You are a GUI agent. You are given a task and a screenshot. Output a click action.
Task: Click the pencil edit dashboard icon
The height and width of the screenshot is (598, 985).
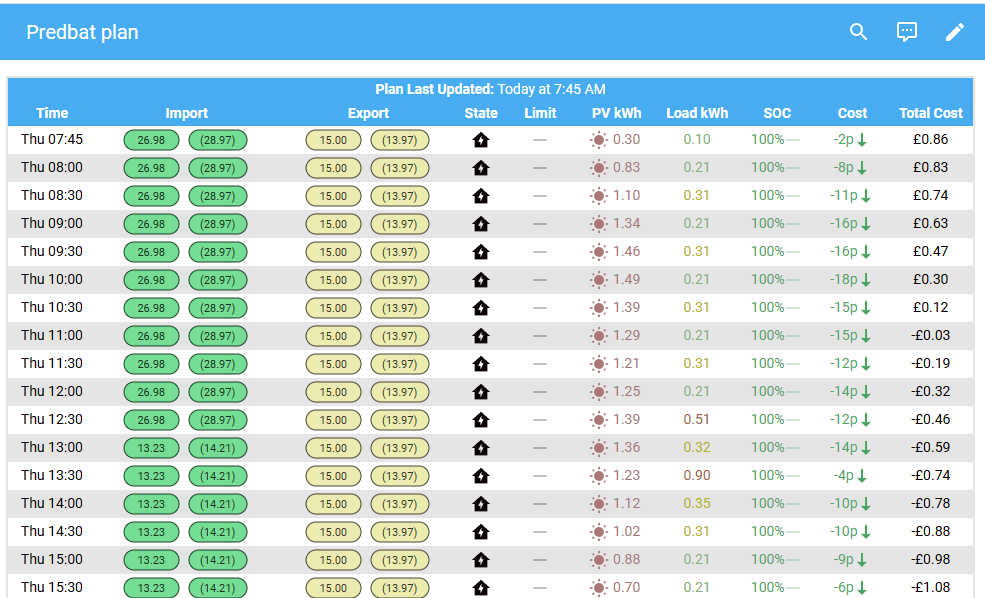tap(955, 32)
